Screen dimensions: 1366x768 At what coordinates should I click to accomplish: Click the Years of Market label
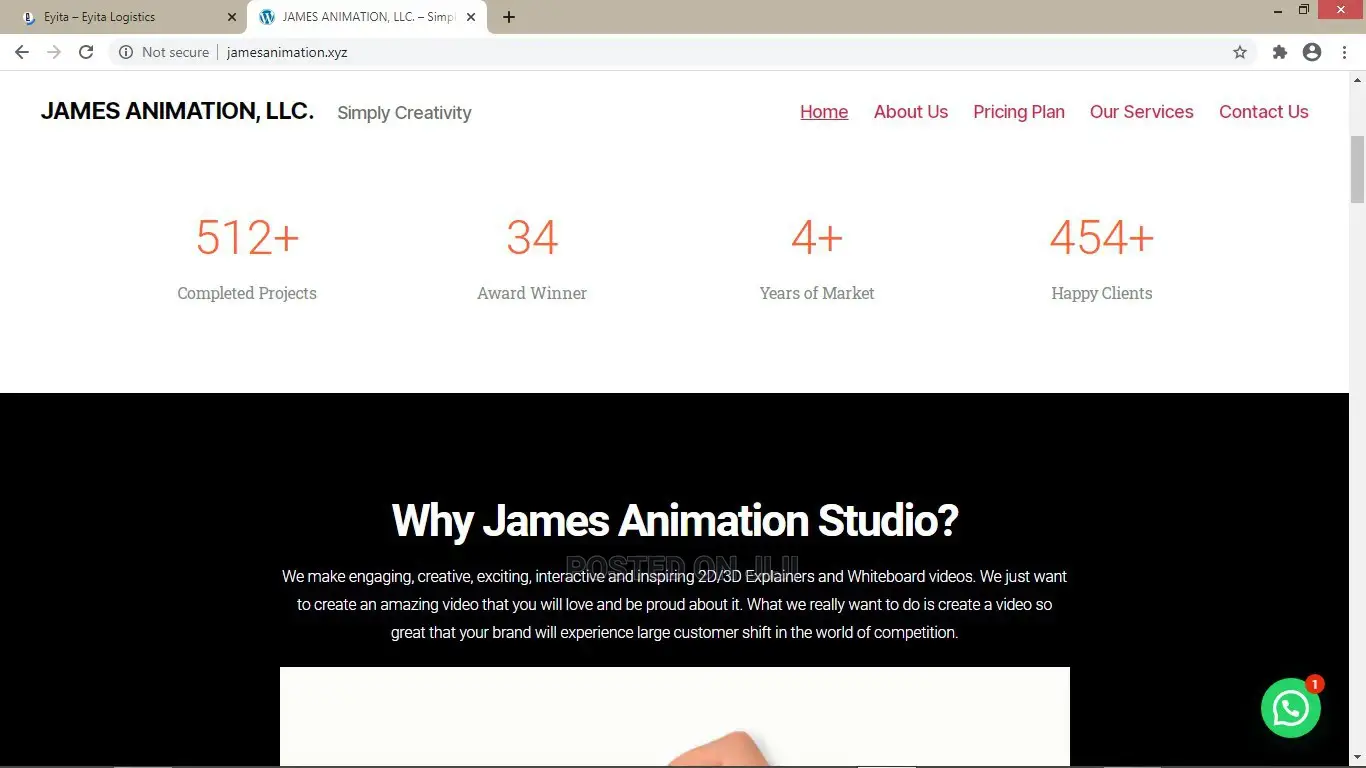point(817,293)
